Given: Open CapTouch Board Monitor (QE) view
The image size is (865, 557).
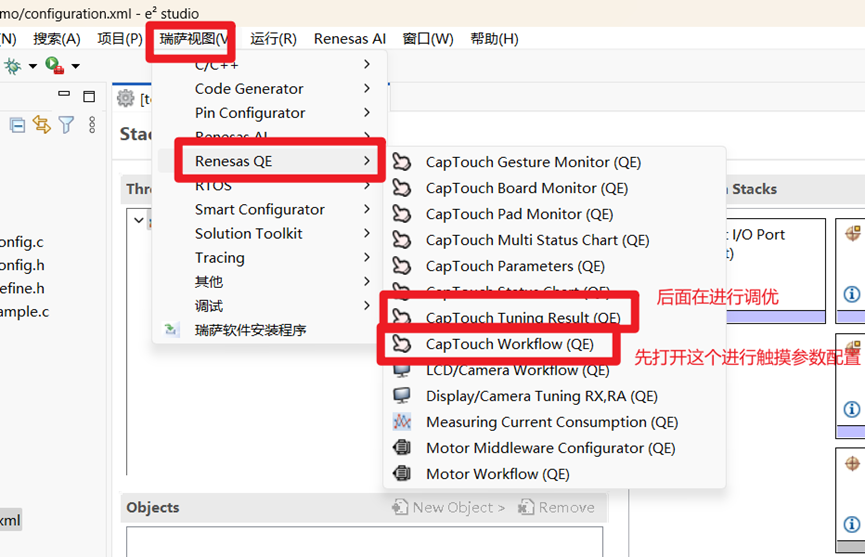Looking at the screenshot, I should pyautogui.click(x=554, y=188).
